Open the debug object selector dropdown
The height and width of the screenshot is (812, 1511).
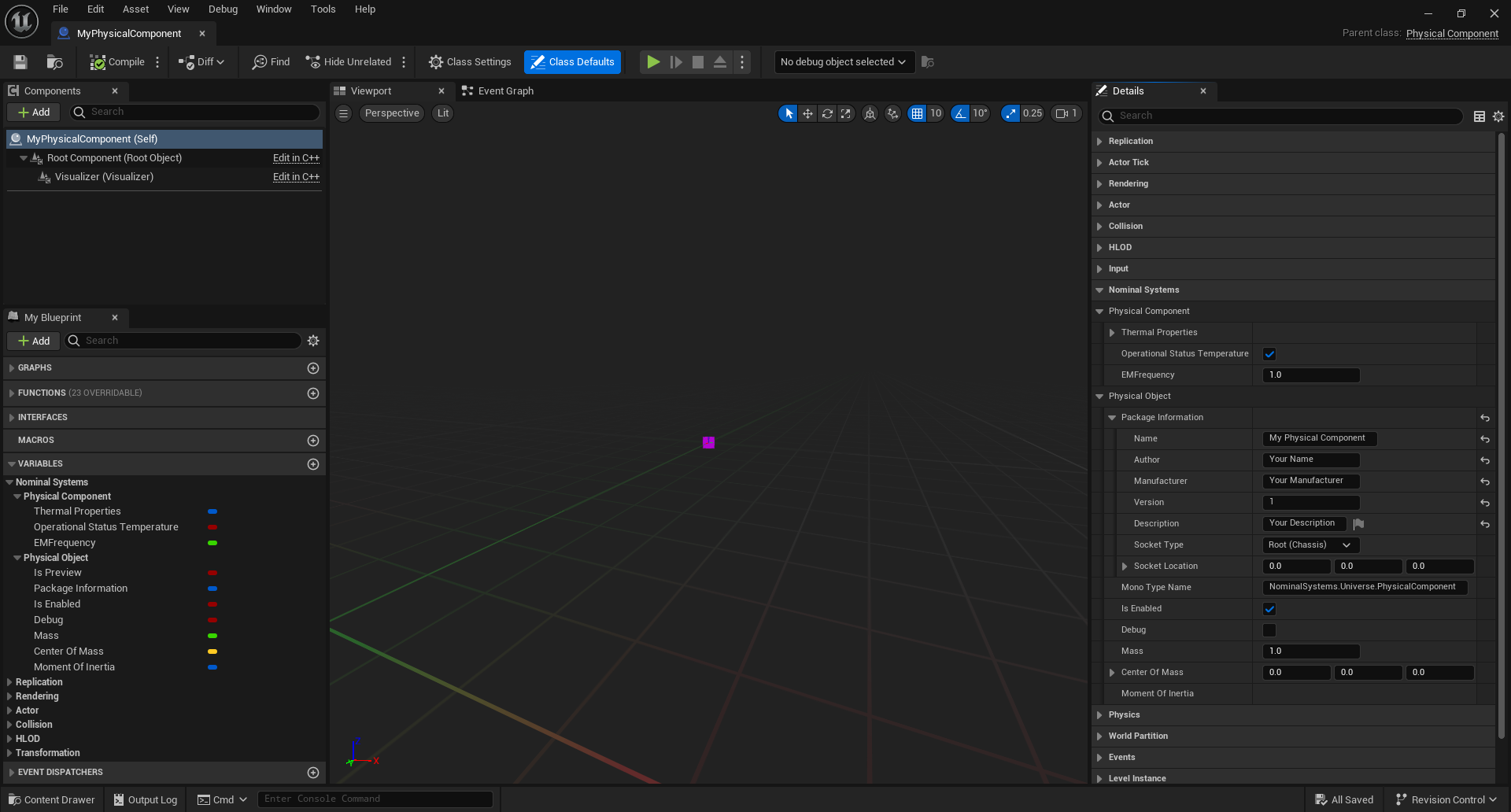pos(844,62)
